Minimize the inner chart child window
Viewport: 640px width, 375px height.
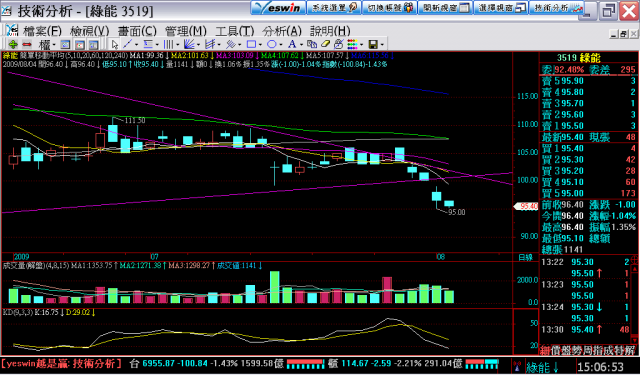pos(613,34)
